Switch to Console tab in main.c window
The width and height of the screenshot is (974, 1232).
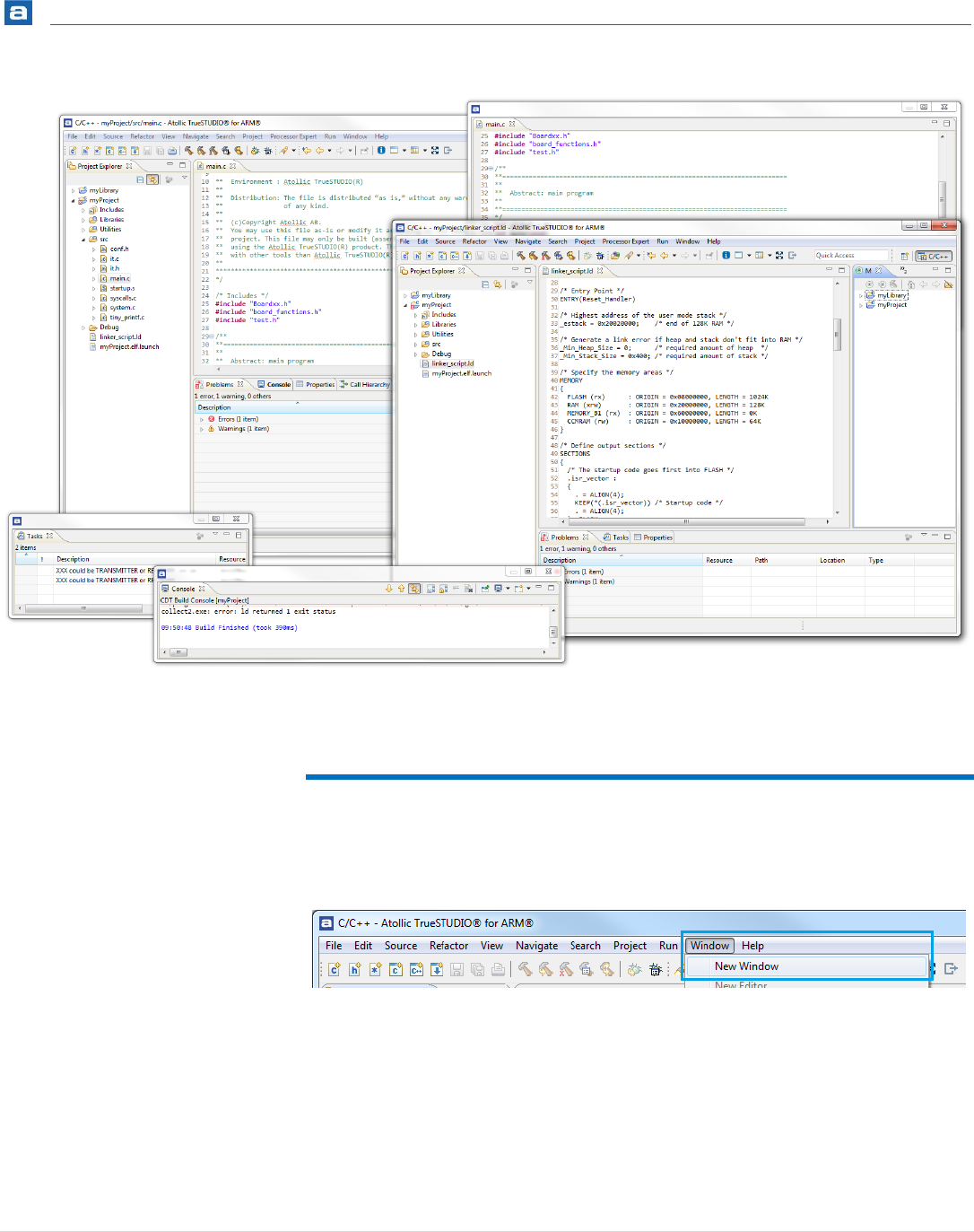pos(274,384)
